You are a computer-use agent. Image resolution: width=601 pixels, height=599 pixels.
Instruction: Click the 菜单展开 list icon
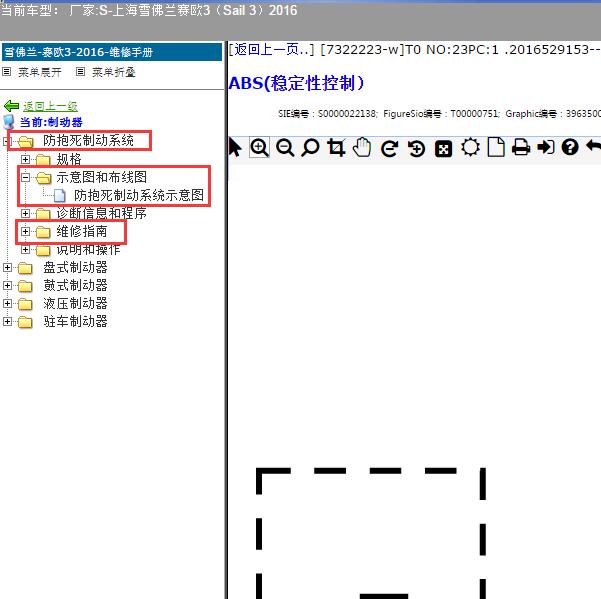7,72
